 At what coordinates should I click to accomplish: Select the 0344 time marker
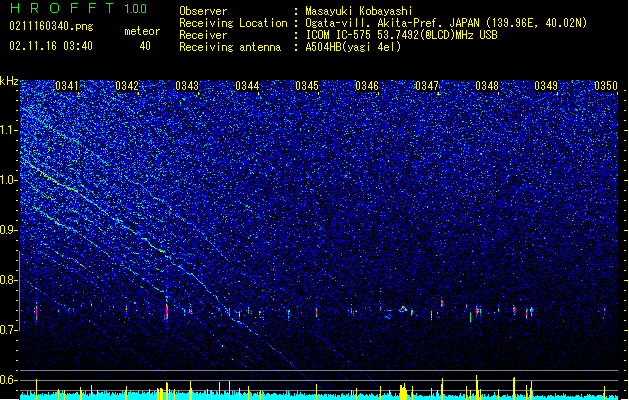(x=247, y=86)
